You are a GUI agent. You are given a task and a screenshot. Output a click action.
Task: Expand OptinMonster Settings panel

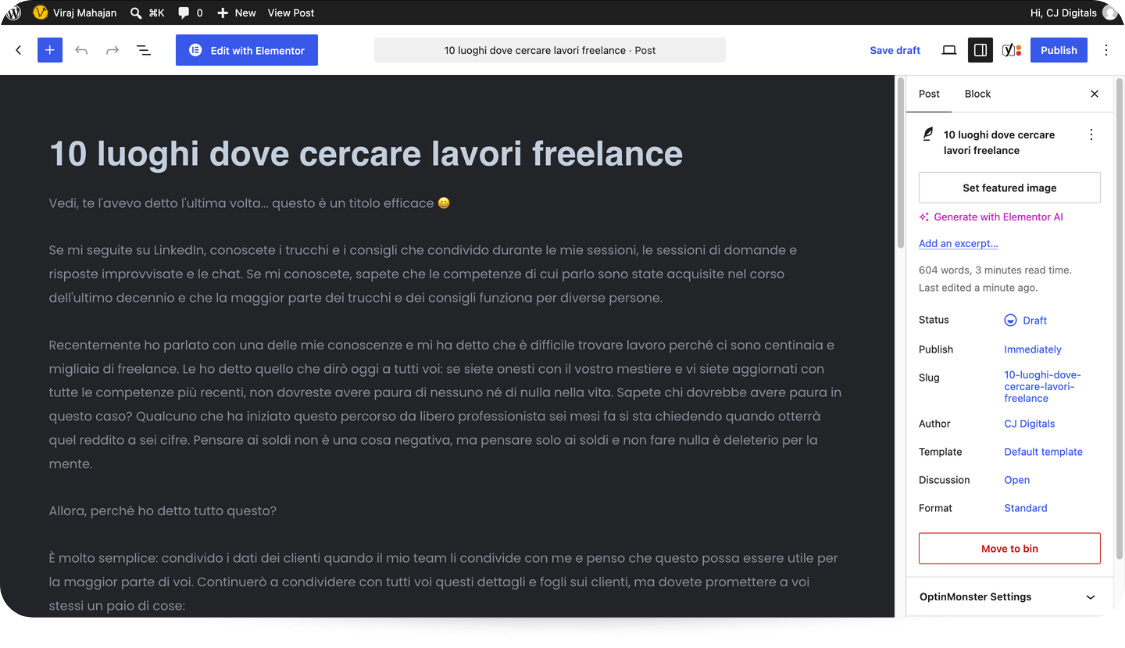point(1009,597)
